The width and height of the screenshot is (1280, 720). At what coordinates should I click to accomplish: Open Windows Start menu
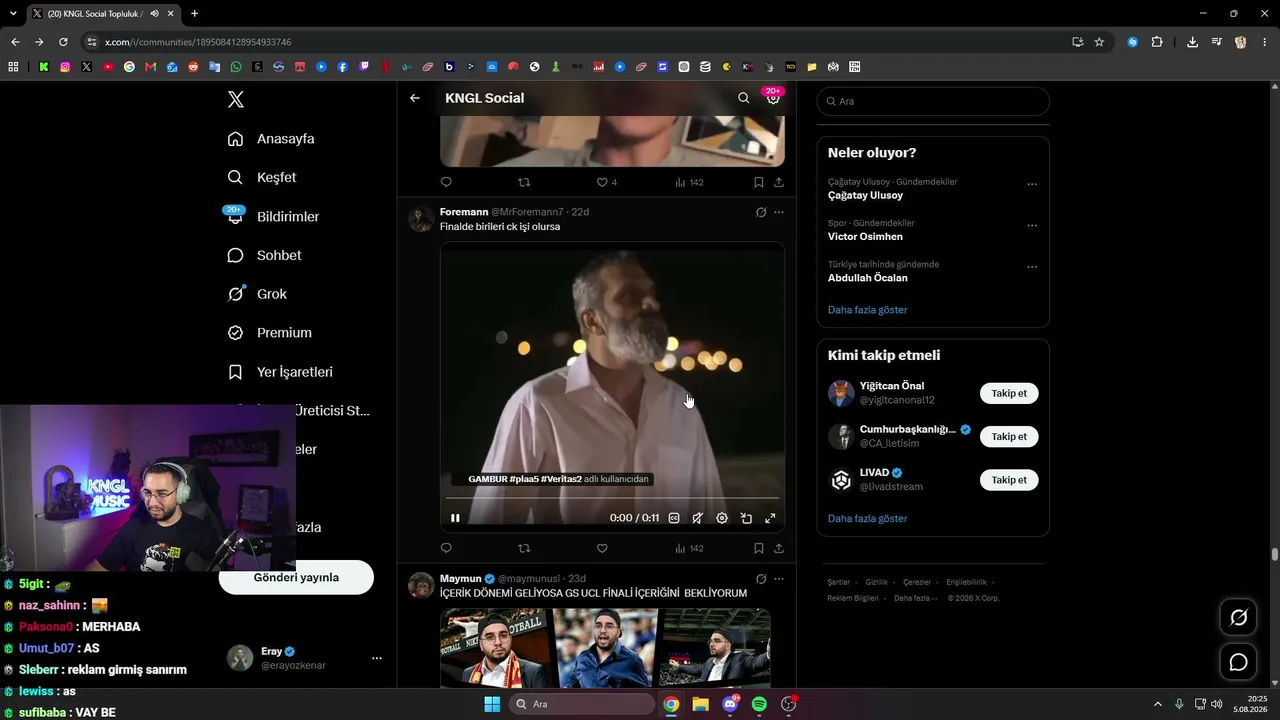tap(492, 704)
